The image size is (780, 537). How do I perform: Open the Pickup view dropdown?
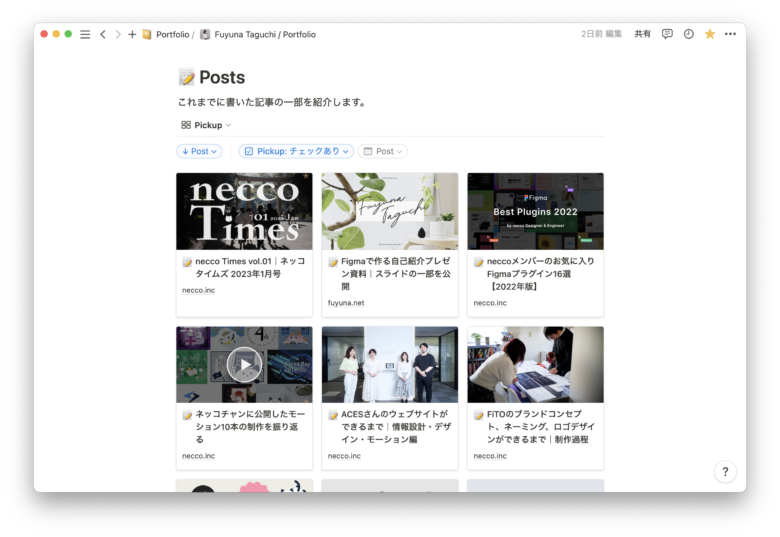(x=206, y=125)
